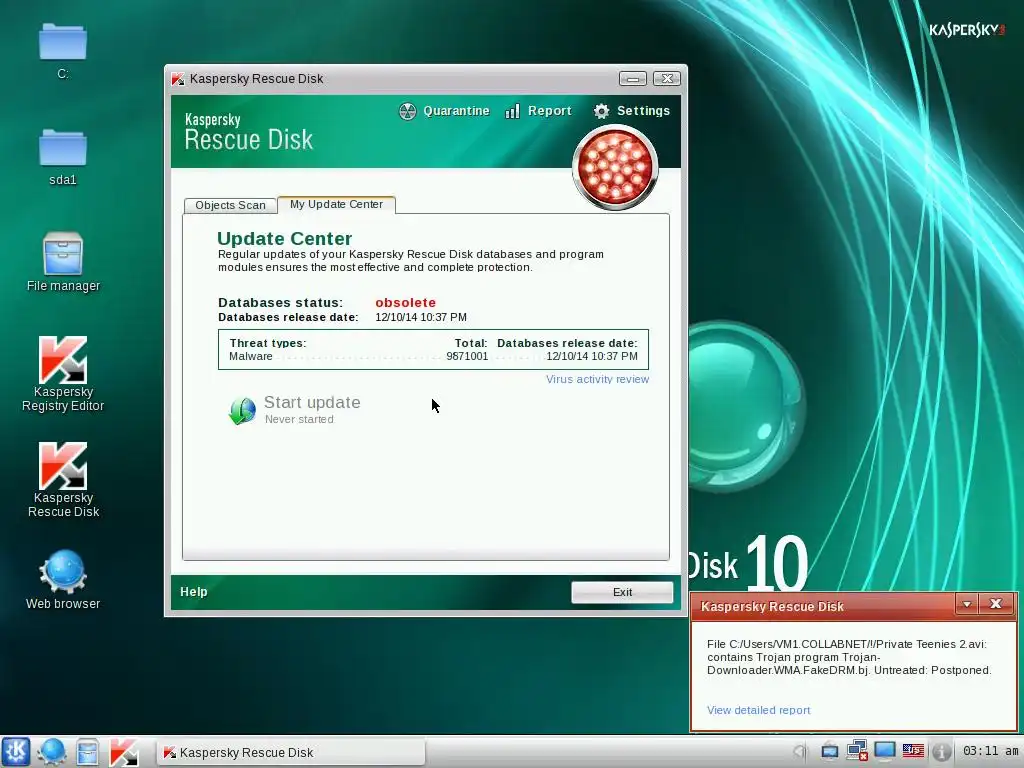This screenshot has width=1024, height=768.
Task: Click the device notifier tray icon
Action: (829, 751)
